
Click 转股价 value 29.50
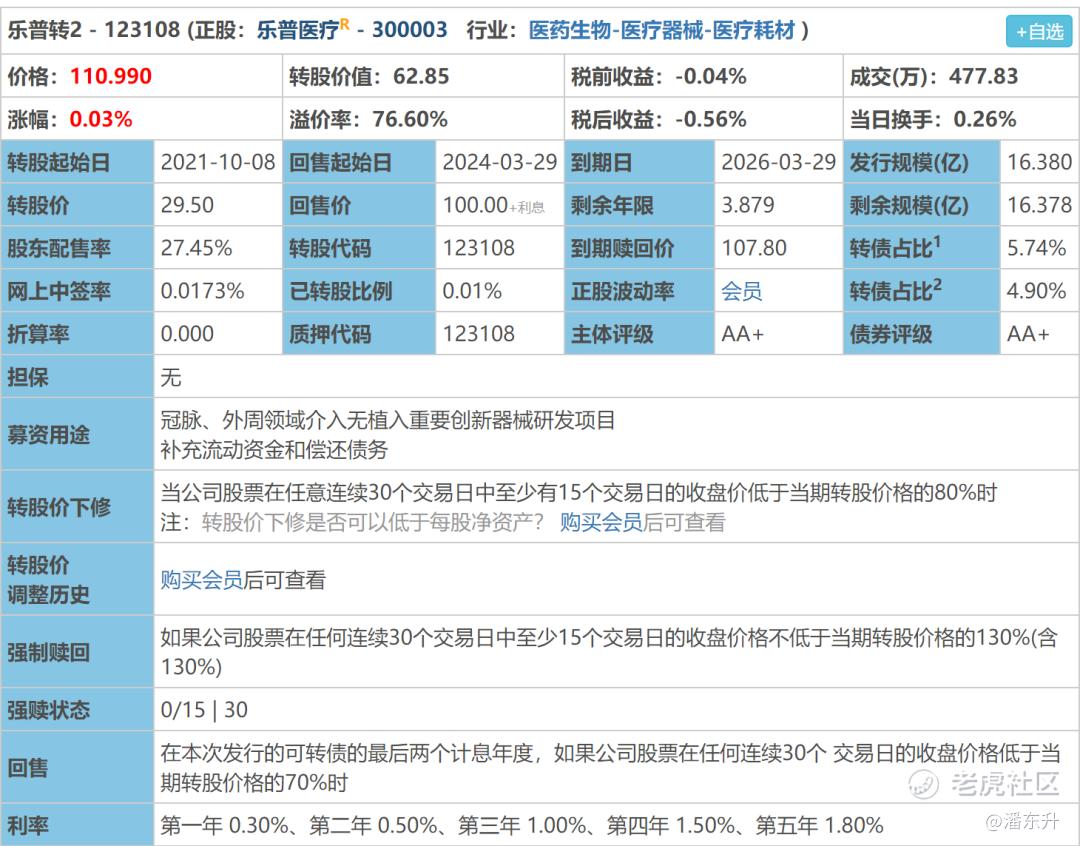point(187,205)
